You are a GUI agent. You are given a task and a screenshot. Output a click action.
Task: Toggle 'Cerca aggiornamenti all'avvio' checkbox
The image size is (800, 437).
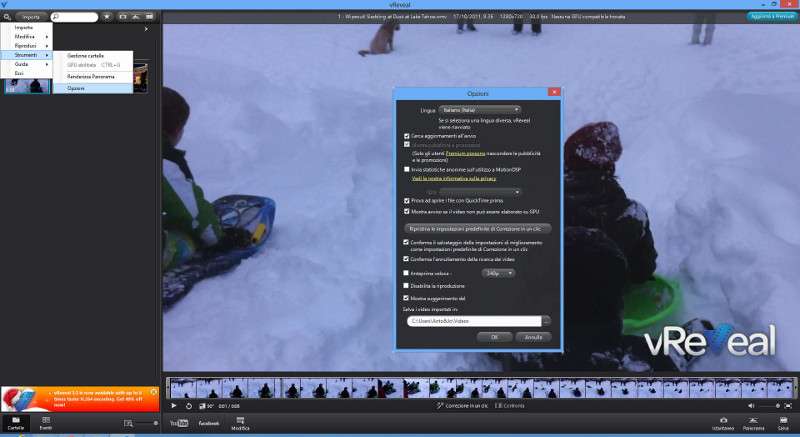click(406, 136)
